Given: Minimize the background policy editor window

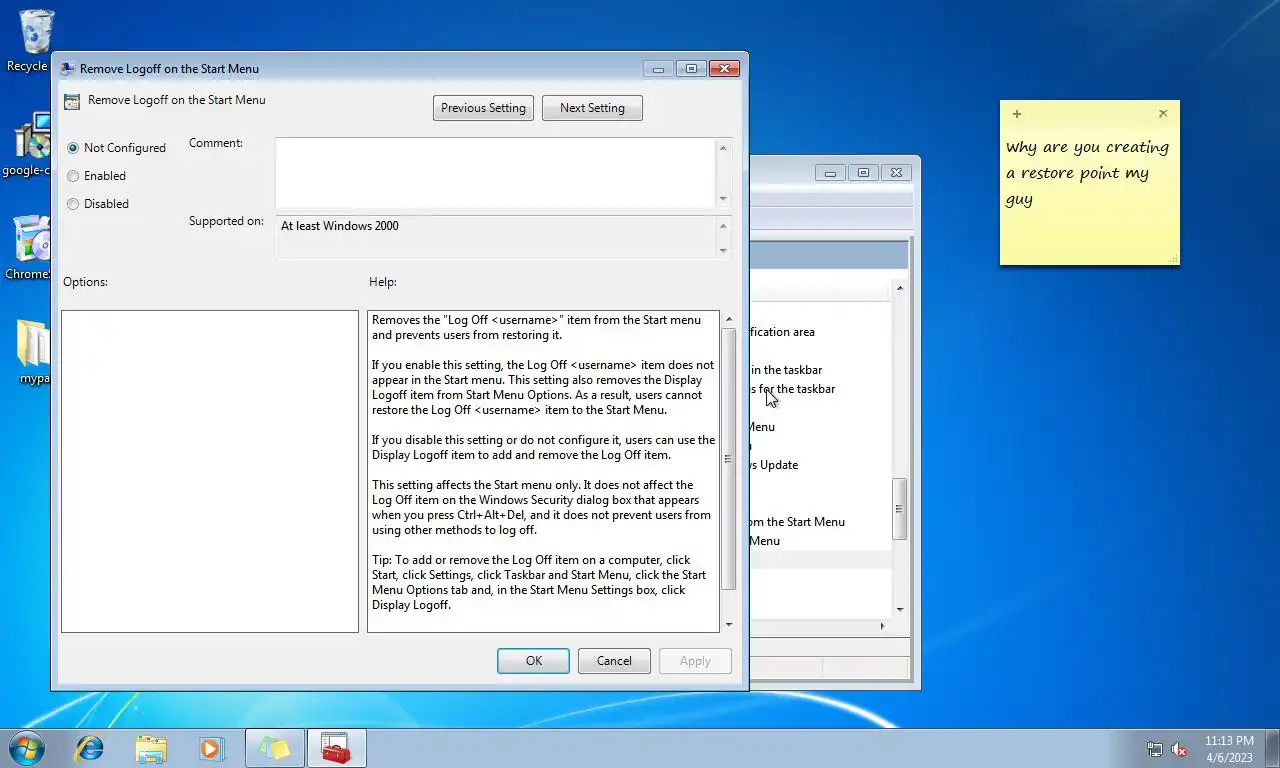Looking at the screenshot, I should point(830,172).
